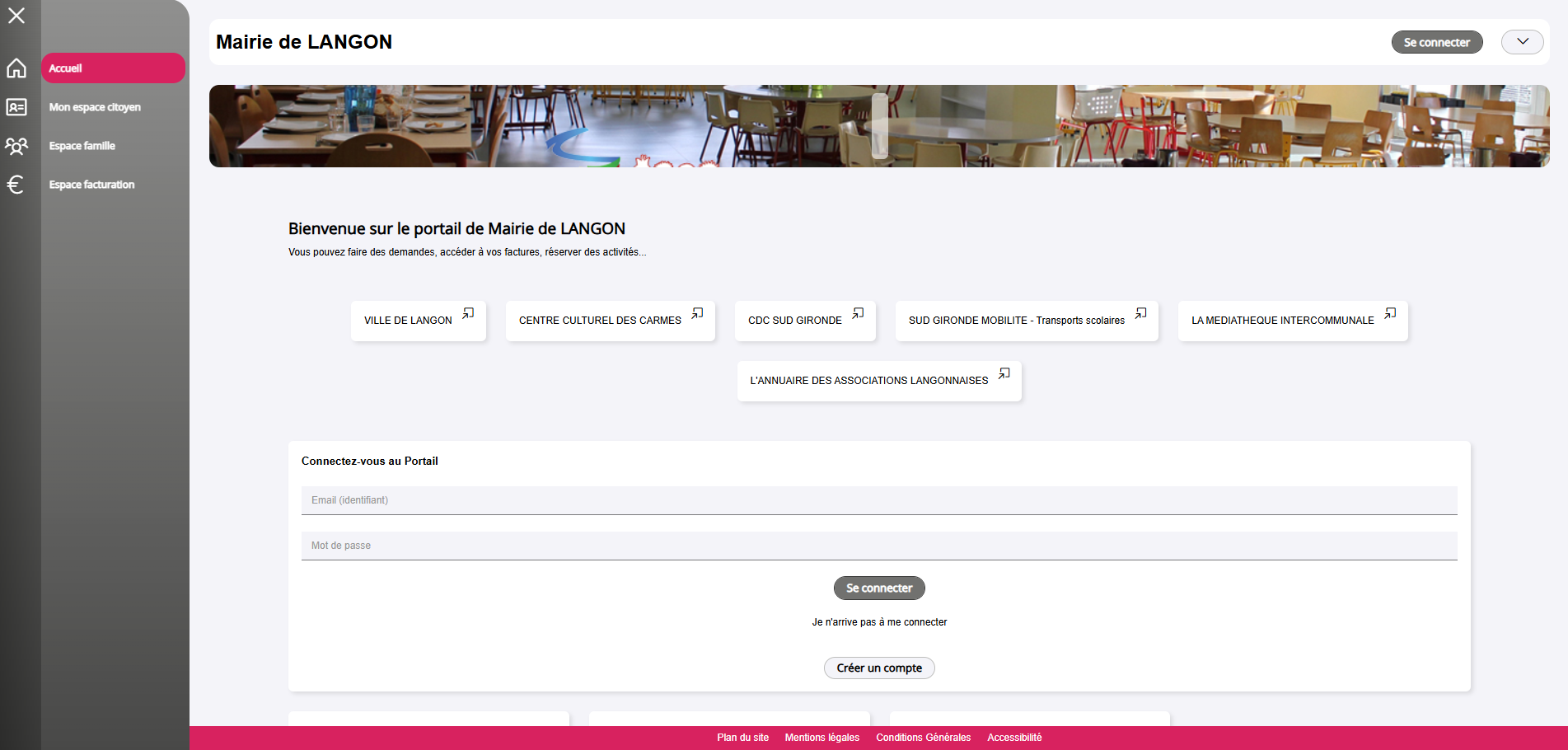The image size is (1568, 750).
Task: Click external-link icon on L'ANNUAIRE DES ASSOCIATIONS
Action: click(1004, 373)
